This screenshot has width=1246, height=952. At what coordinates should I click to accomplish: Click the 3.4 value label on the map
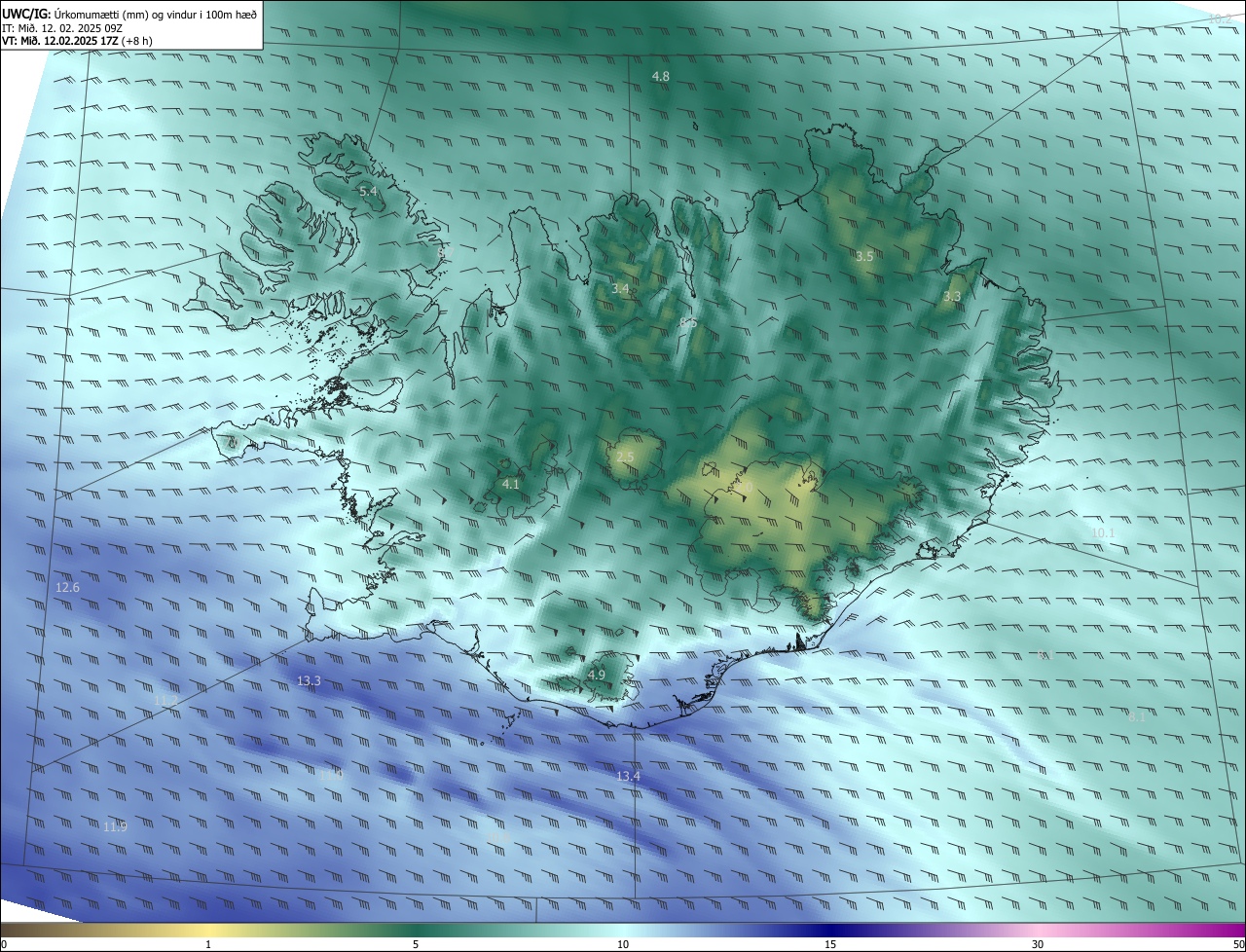(x=620, y=289)
